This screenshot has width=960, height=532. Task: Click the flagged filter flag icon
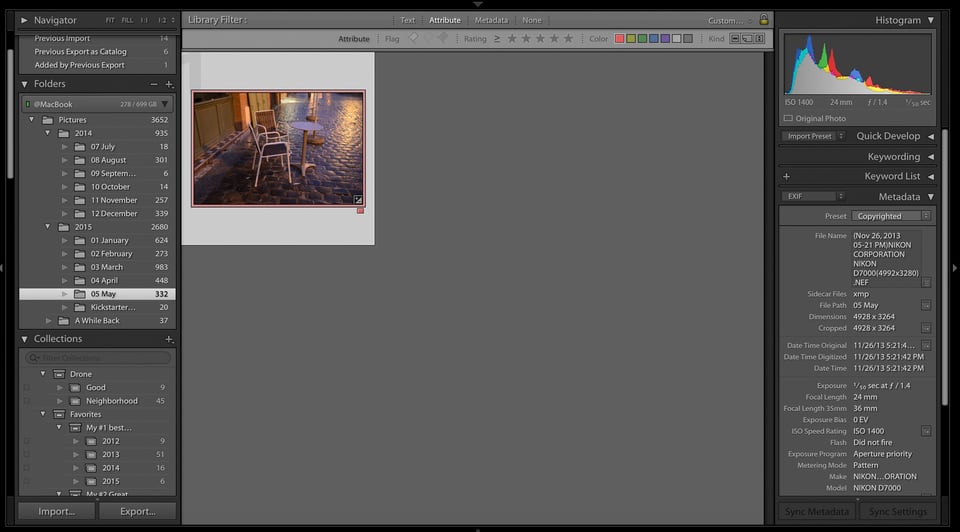pyautogui.click(x=414, y=38)
